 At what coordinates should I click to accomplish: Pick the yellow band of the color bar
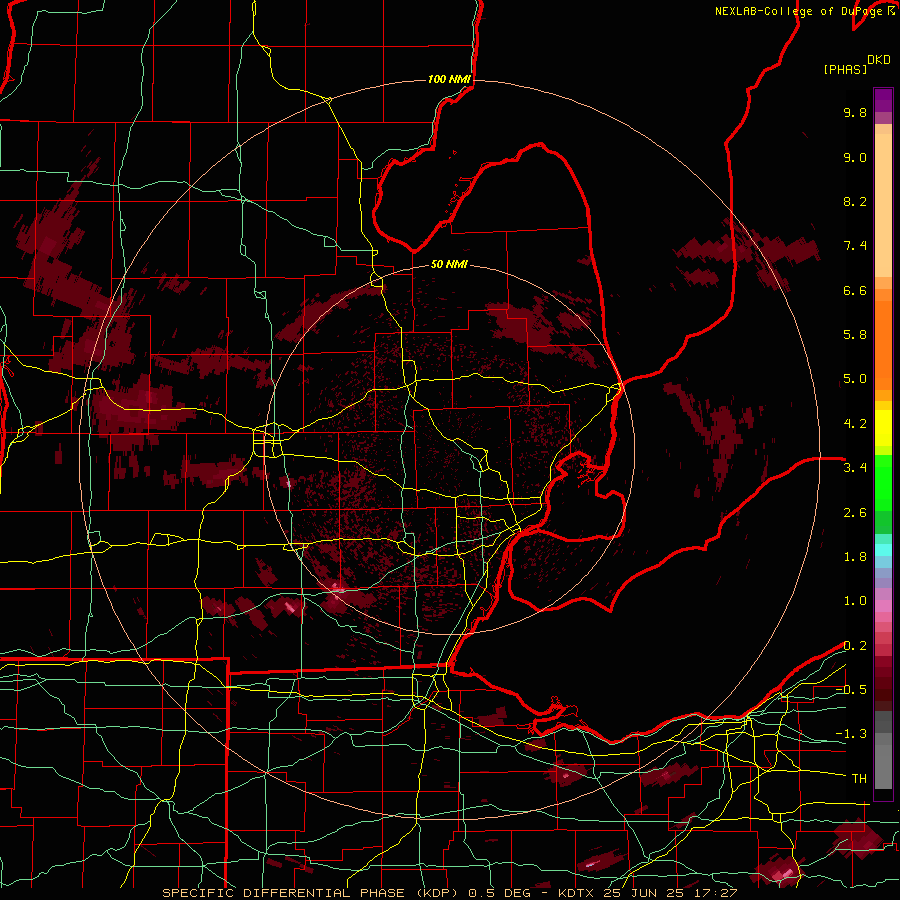tap(883, 427)
